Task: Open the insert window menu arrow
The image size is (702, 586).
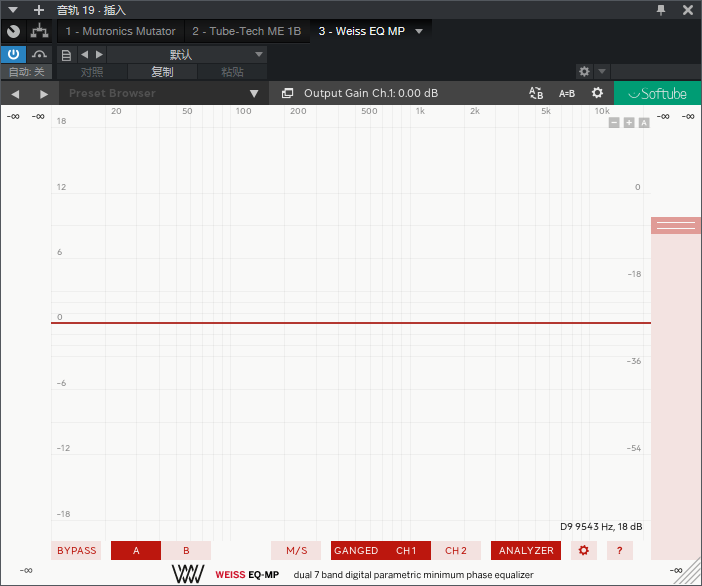Action: (x=13, y=9)
